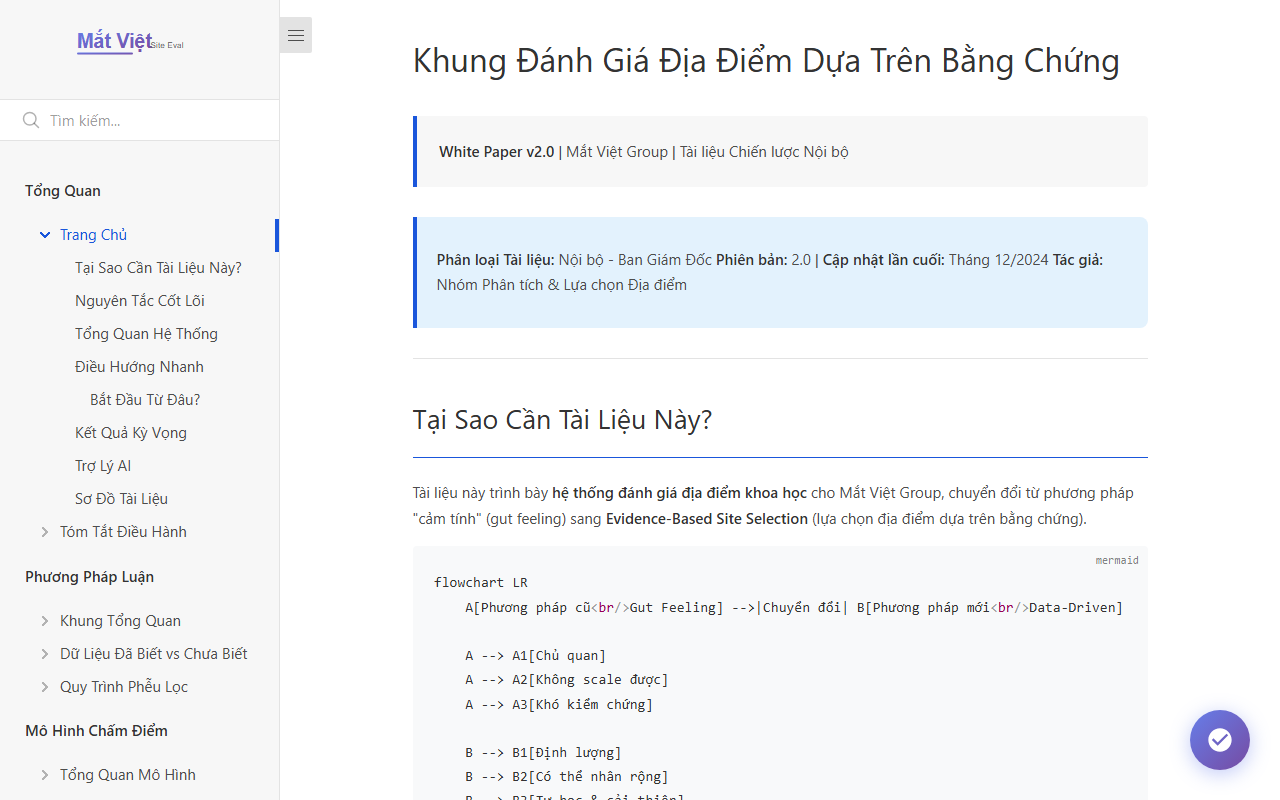Jump to Nguyên Tắc Cốt Lõi

pos(140,301)
